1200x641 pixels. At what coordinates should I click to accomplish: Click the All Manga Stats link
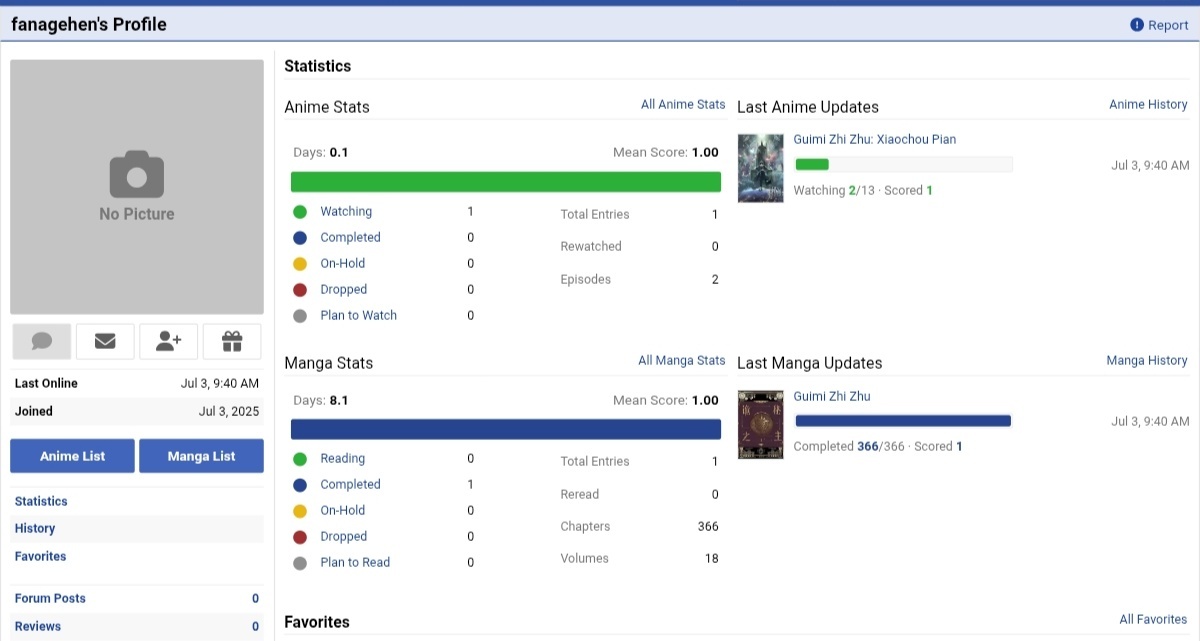[x=682, y=360]
